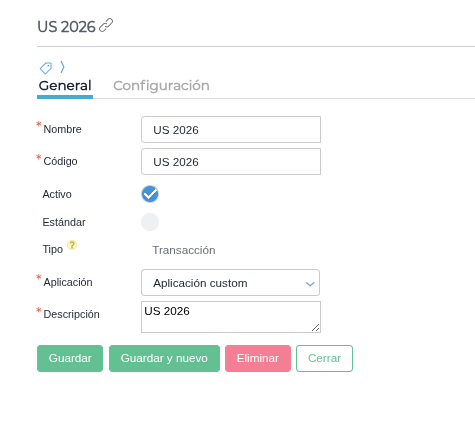Click the yellow help icon next to Tipo
This screenshot has height=430, width=475.
pos(72,245)
